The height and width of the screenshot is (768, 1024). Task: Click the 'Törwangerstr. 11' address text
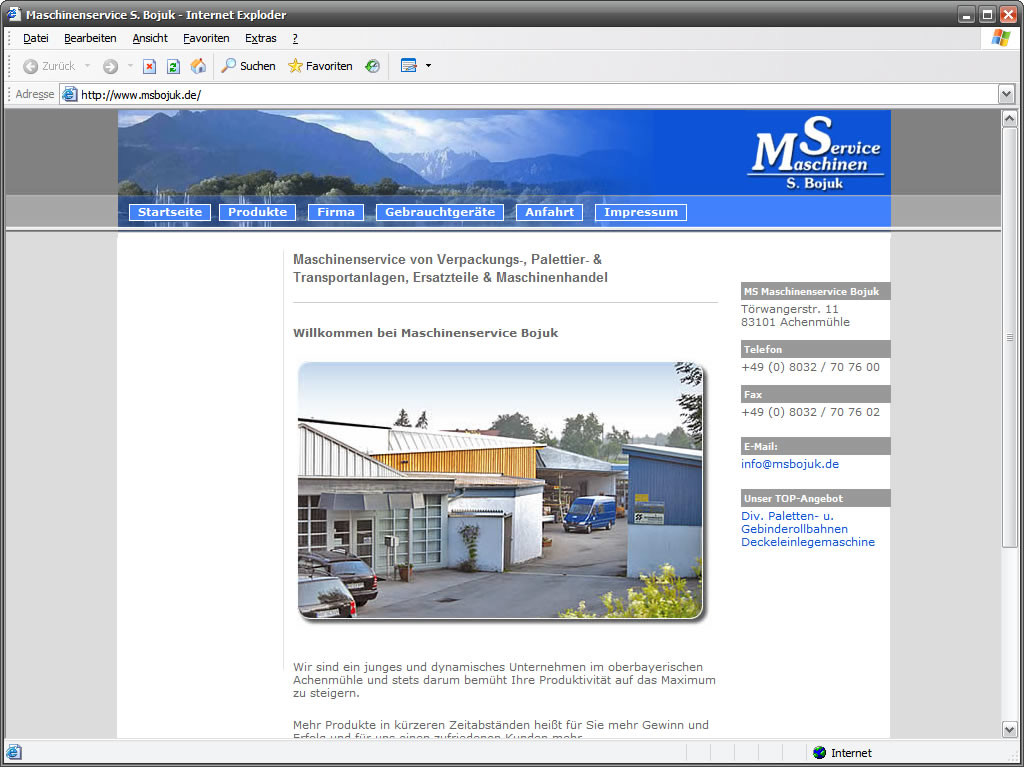pos(790,309)
